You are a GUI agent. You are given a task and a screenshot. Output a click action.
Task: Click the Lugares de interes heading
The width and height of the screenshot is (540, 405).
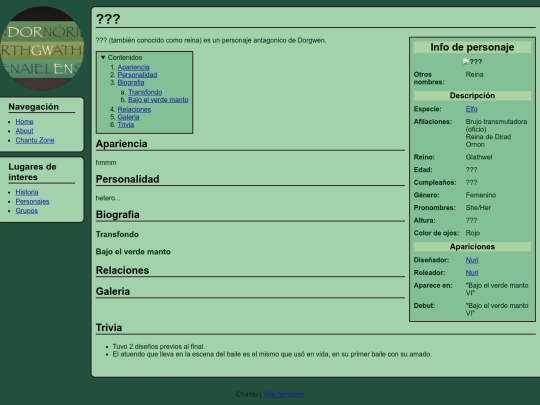(x=32, y=172)
